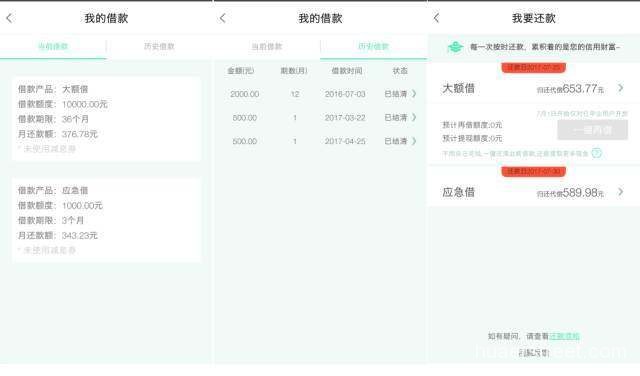
Task: Tap the question mark help icon under 预计提现额度
Action: (x=597, y=153)
